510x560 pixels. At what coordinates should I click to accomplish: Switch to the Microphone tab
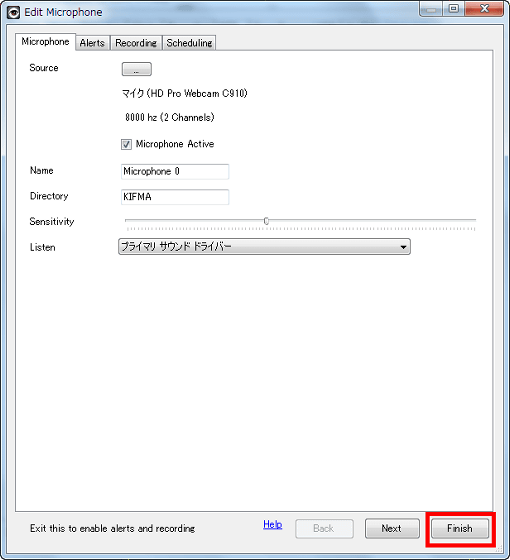coord(45,42)
